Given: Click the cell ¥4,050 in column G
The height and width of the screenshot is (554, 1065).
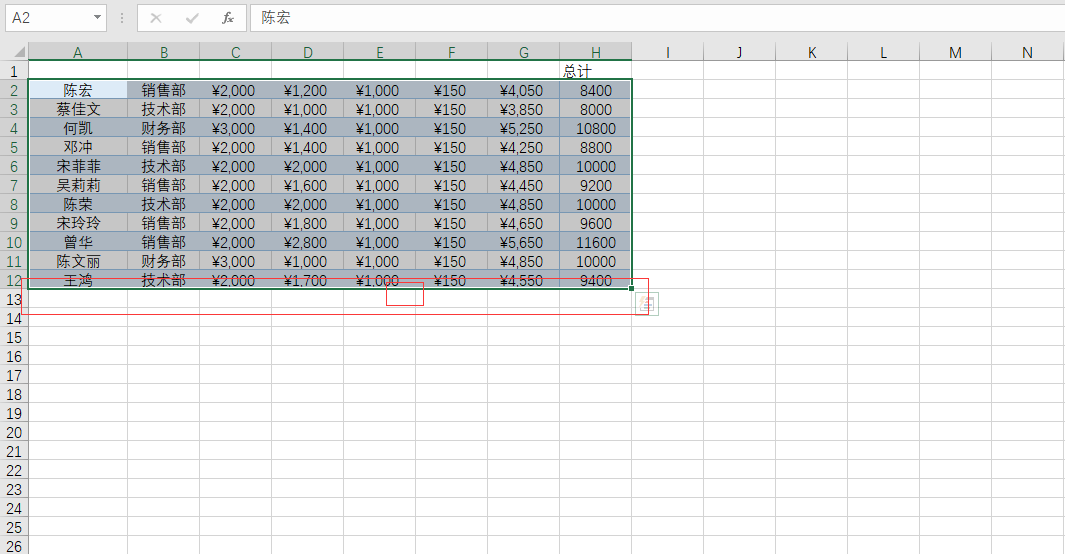Looking at the screenshot, I should pyautogui.click(x=524, y=90).
